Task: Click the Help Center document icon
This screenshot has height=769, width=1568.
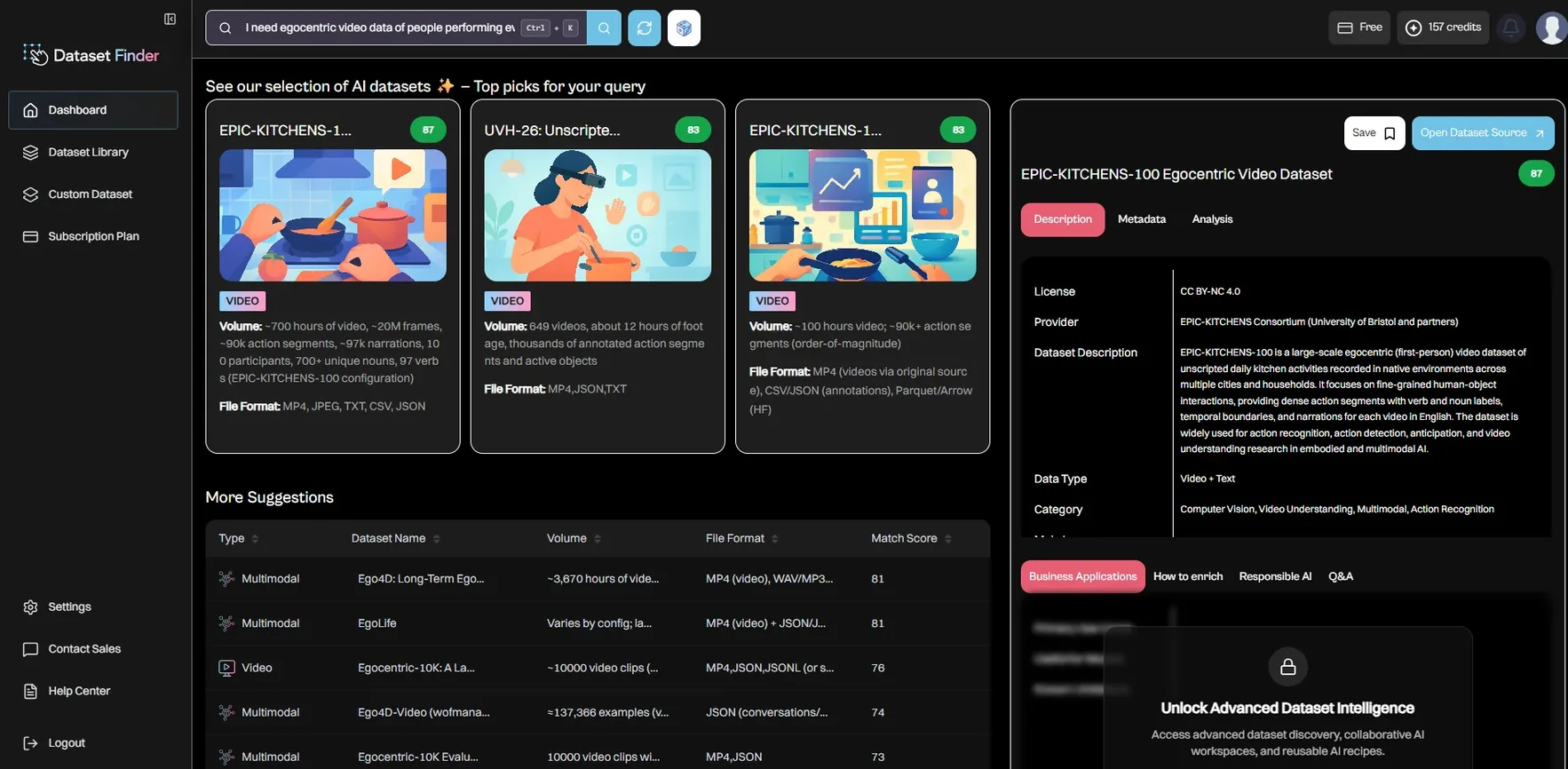Action: coord(30,691)
